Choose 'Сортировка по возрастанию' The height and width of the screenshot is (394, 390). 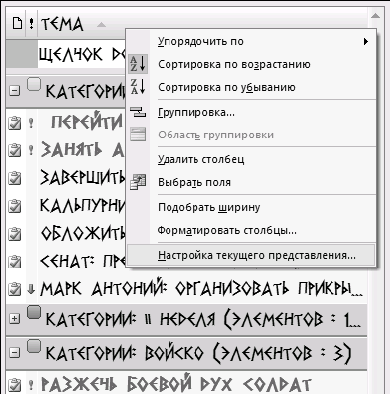pyautogui.click(x=251, y=64)
